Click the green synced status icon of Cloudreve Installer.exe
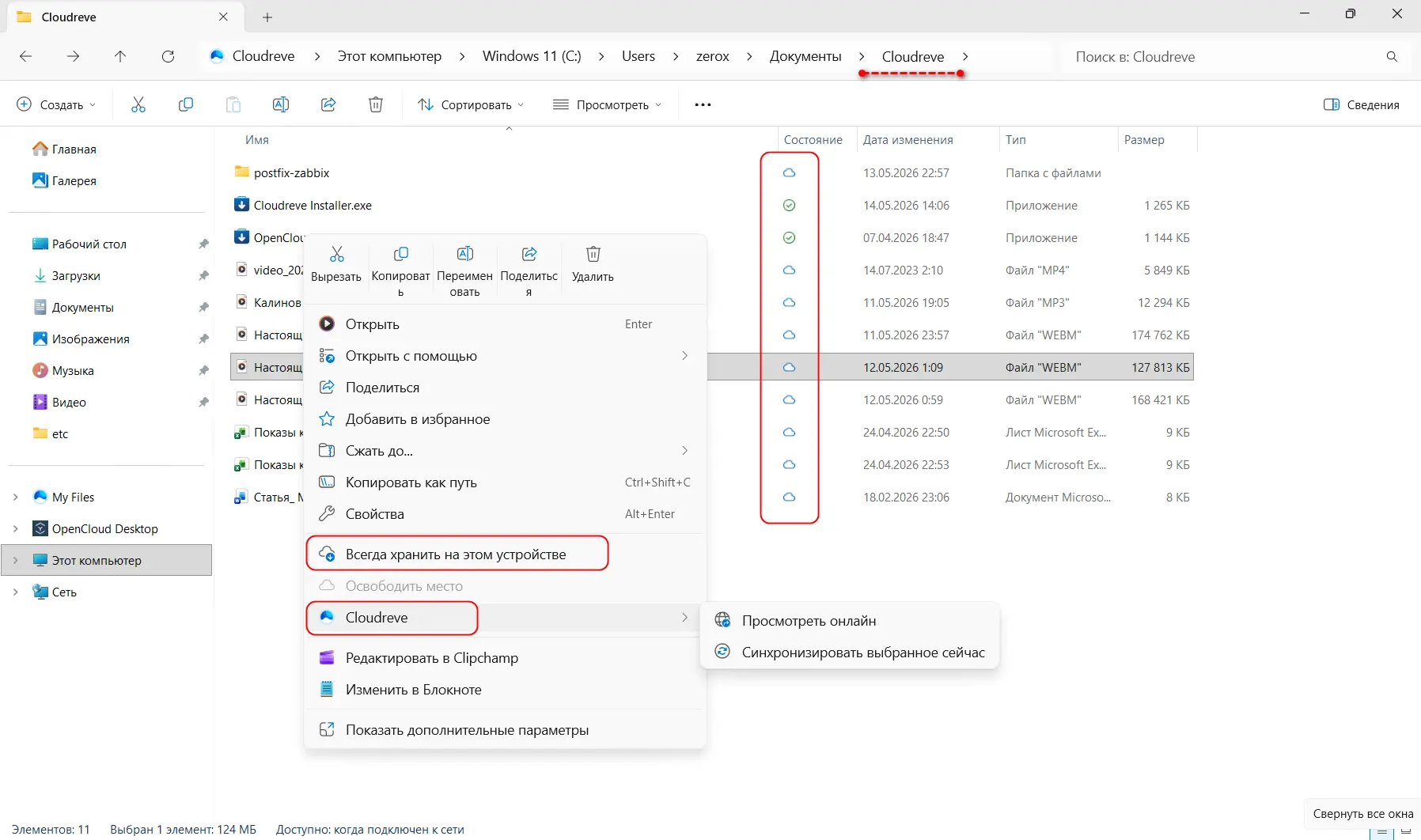This screenshot has height=840, width=1421. tap(789, 206)
